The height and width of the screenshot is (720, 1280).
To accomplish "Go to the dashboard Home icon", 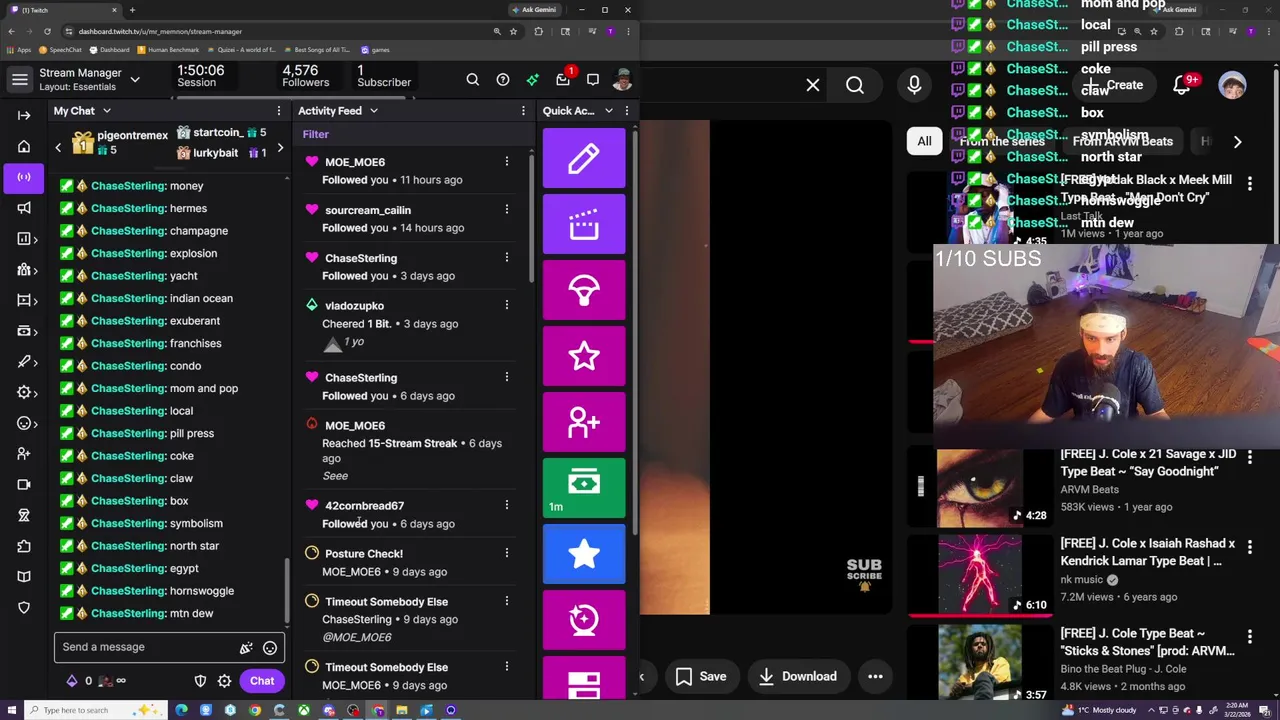I will pyautogui.click(x=24, y=146).
